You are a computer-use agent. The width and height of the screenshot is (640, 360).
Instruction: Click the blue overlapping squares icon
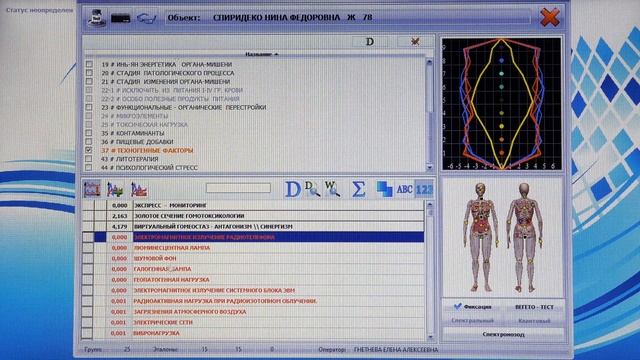(x=384, y=189)
